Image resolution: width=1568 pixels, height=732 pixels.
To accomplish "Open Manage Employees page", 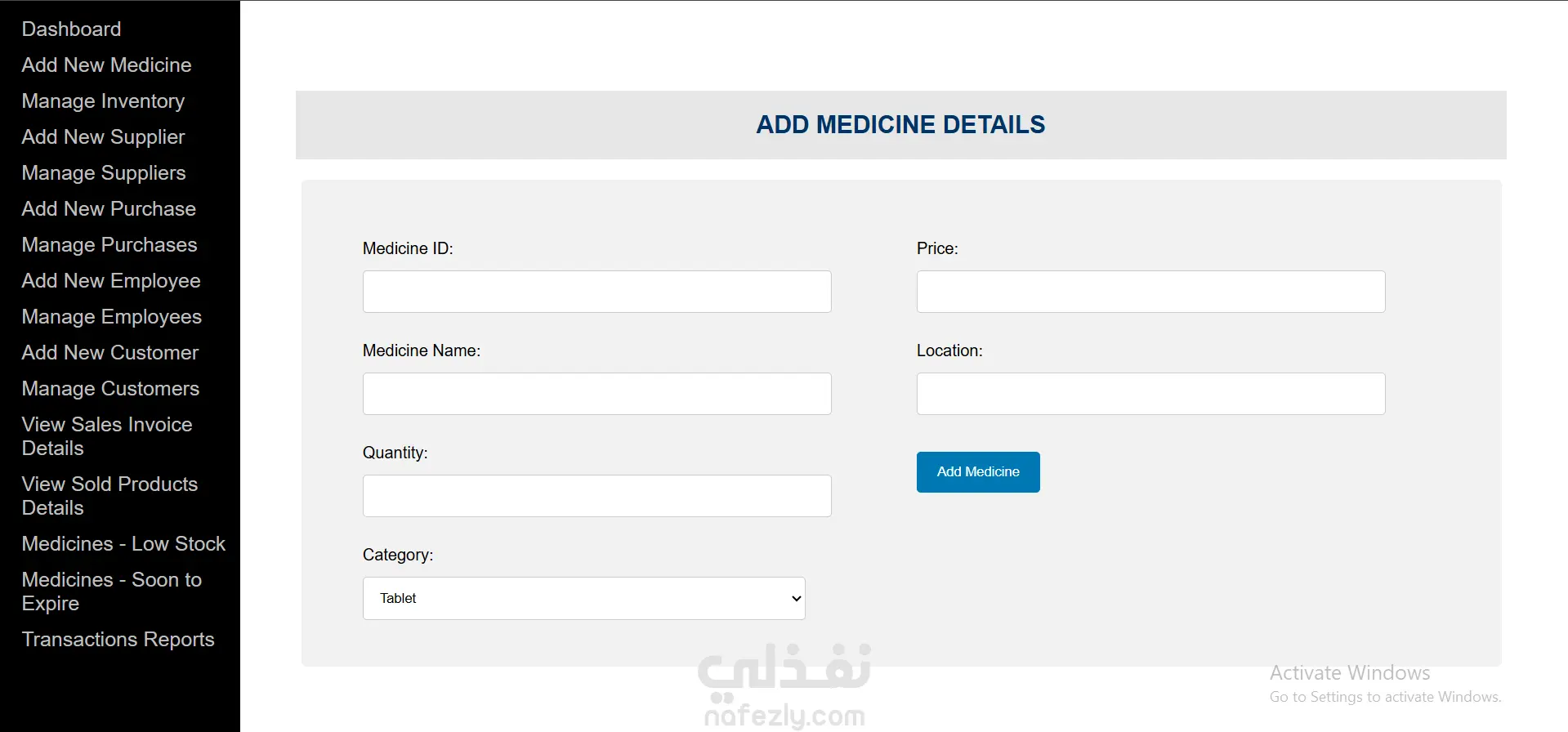I will point(112,317).
